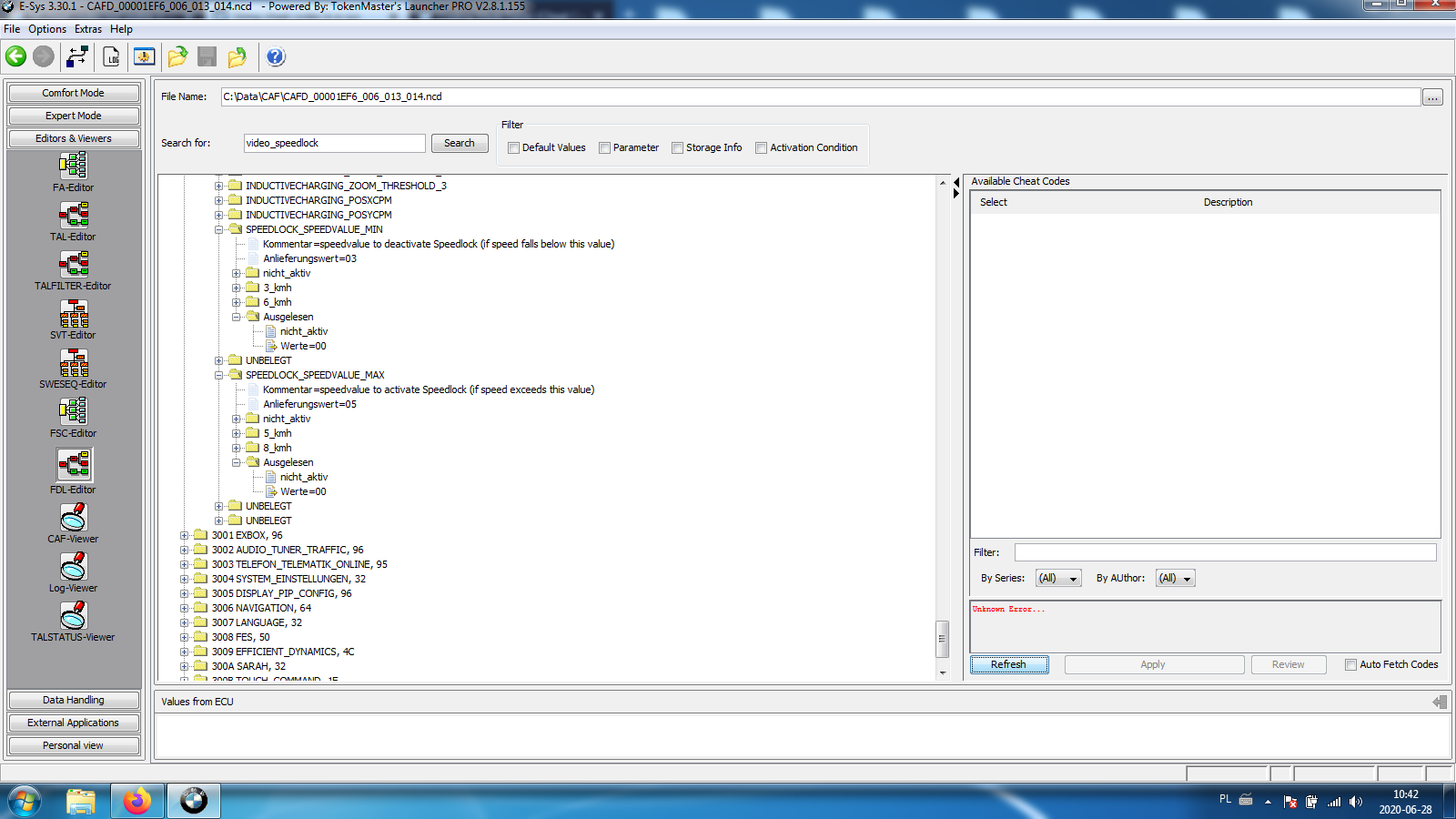Click the Search for input field

pyautogui.click(x=334, y=143)
